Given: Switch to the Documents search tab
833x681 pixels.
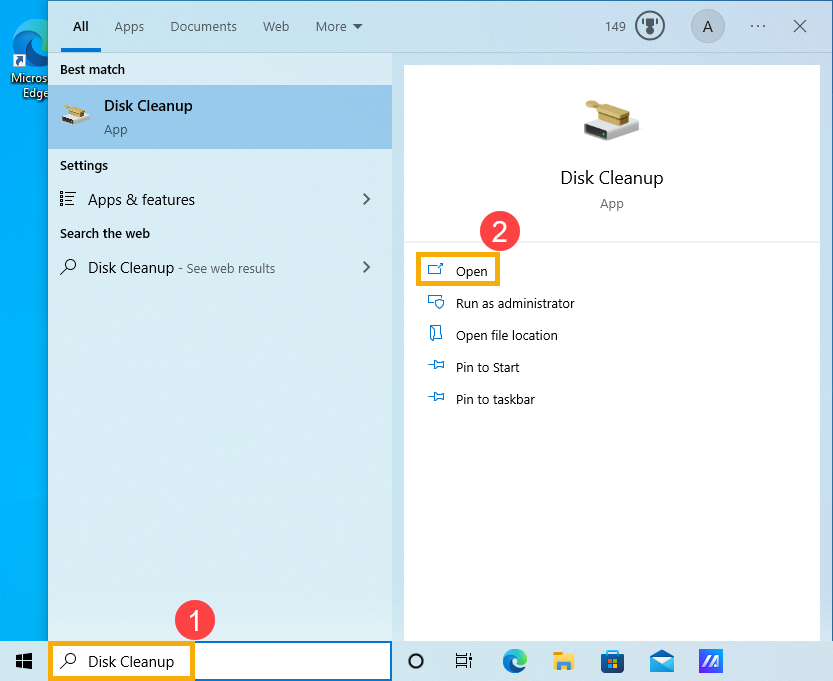Looking at the screenshot, I should click(203, 26).
